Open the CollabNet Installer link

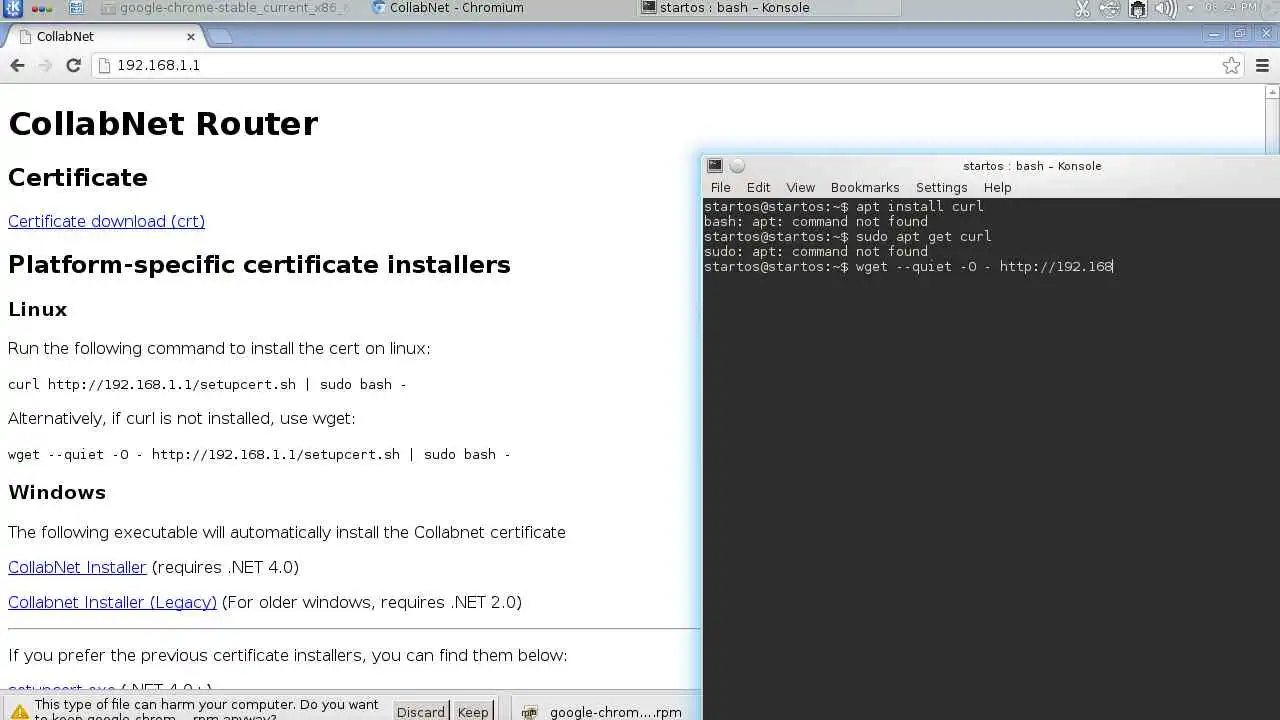click(x=77, y=567)
